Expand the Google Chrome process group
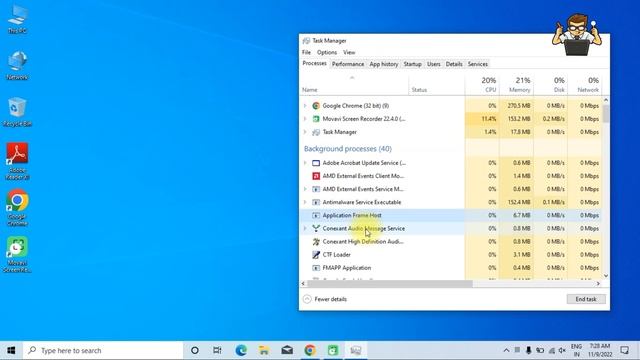The width and height of the screenshot is (640, 360). click(305, 106)
